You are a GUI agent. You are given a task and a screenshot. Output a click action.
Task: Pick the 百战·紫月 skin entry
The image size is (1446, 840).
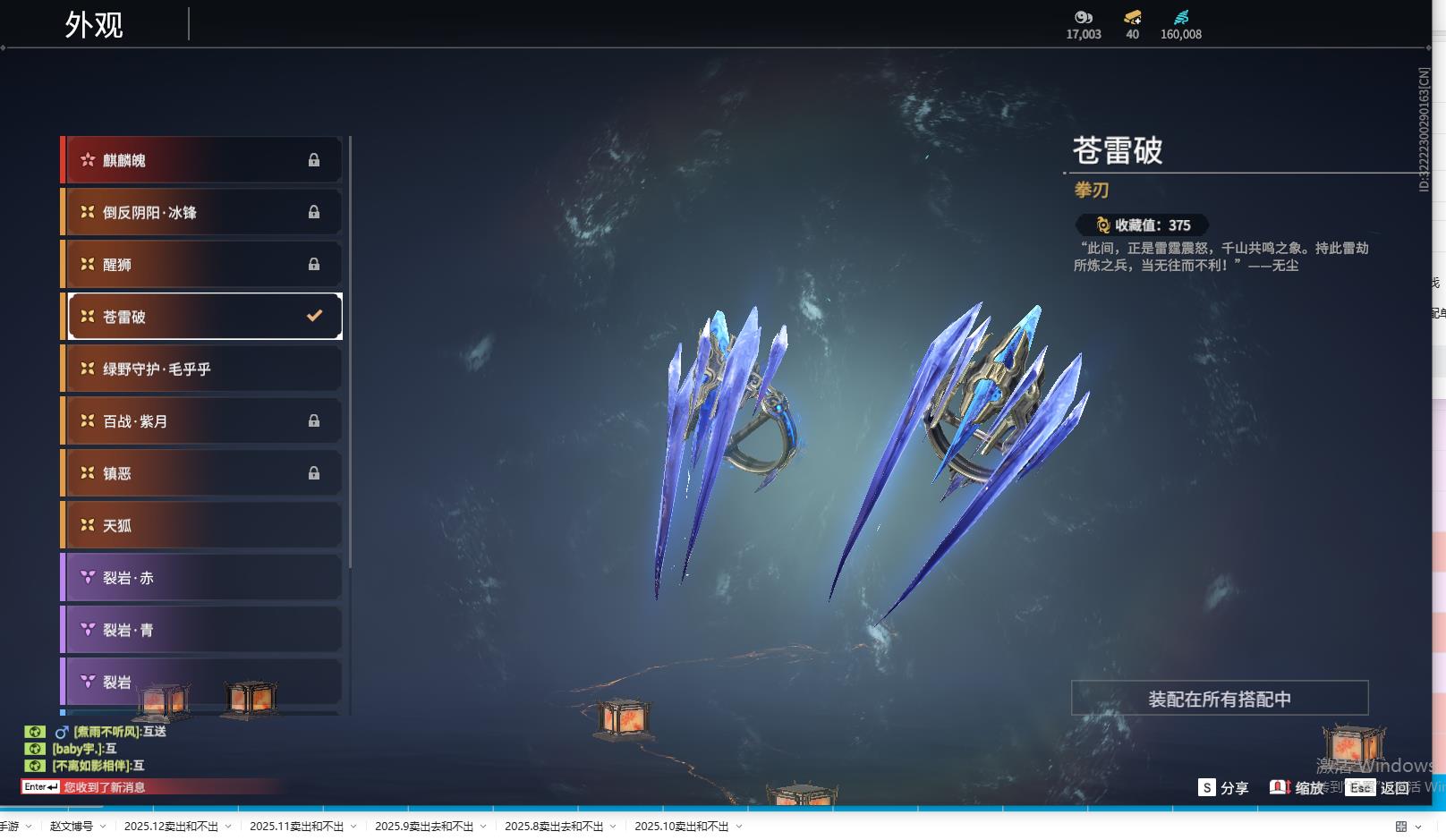click(201, 420)
